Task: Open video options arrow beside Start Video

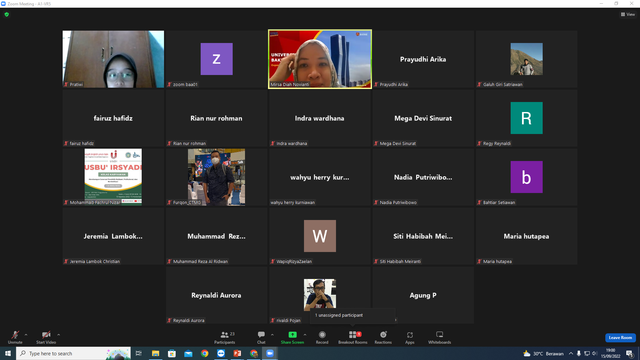Action: pyautogui.click(x=59, y=335)
